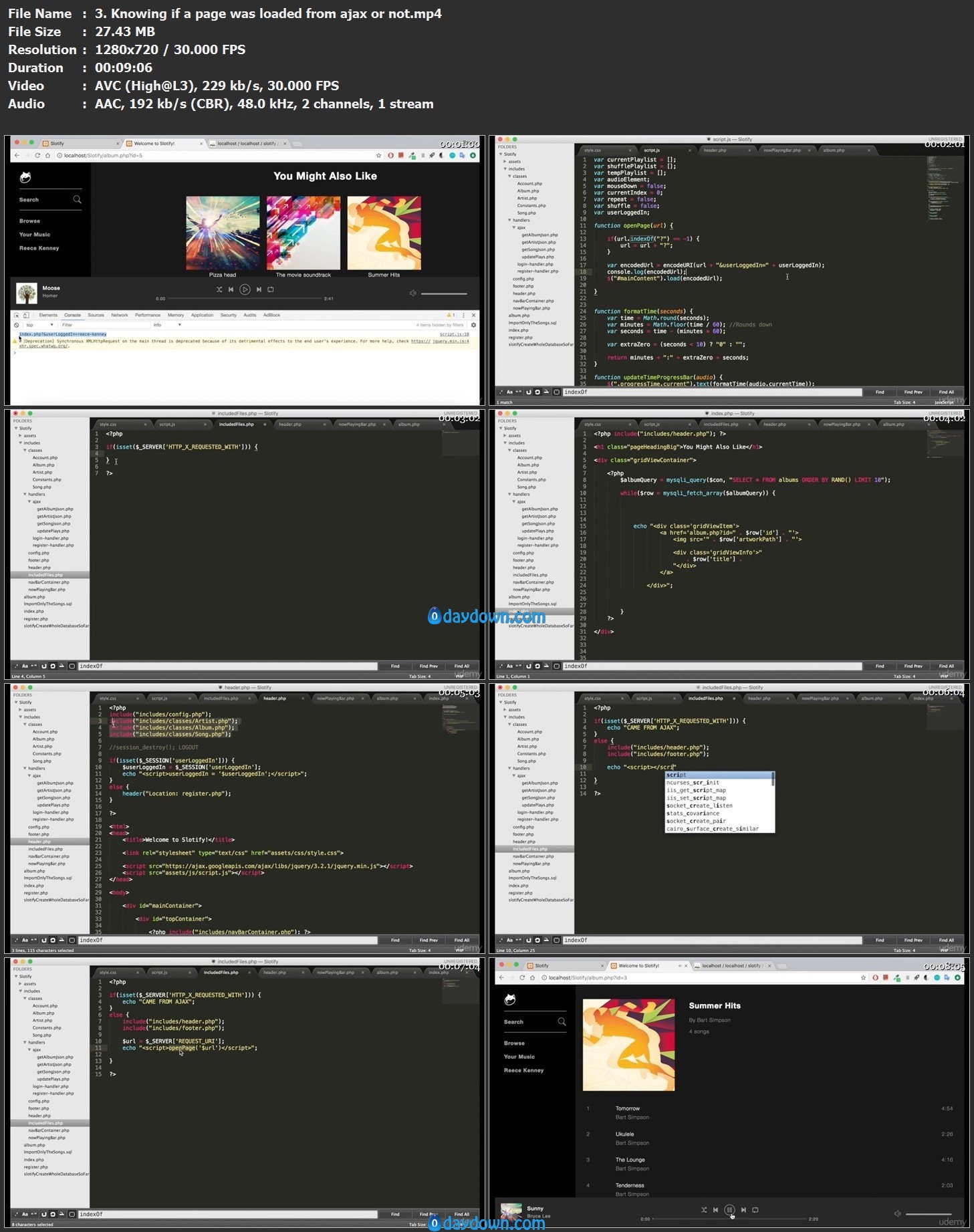974x1232 pixels.
Task: Open the Info level dropdown in the 00:01:00 frame
Action: coord(167,325)
